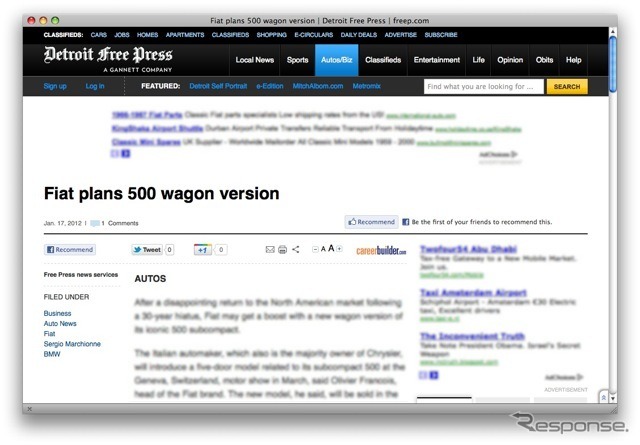Open the Entertainment tab

click(437, 60)
